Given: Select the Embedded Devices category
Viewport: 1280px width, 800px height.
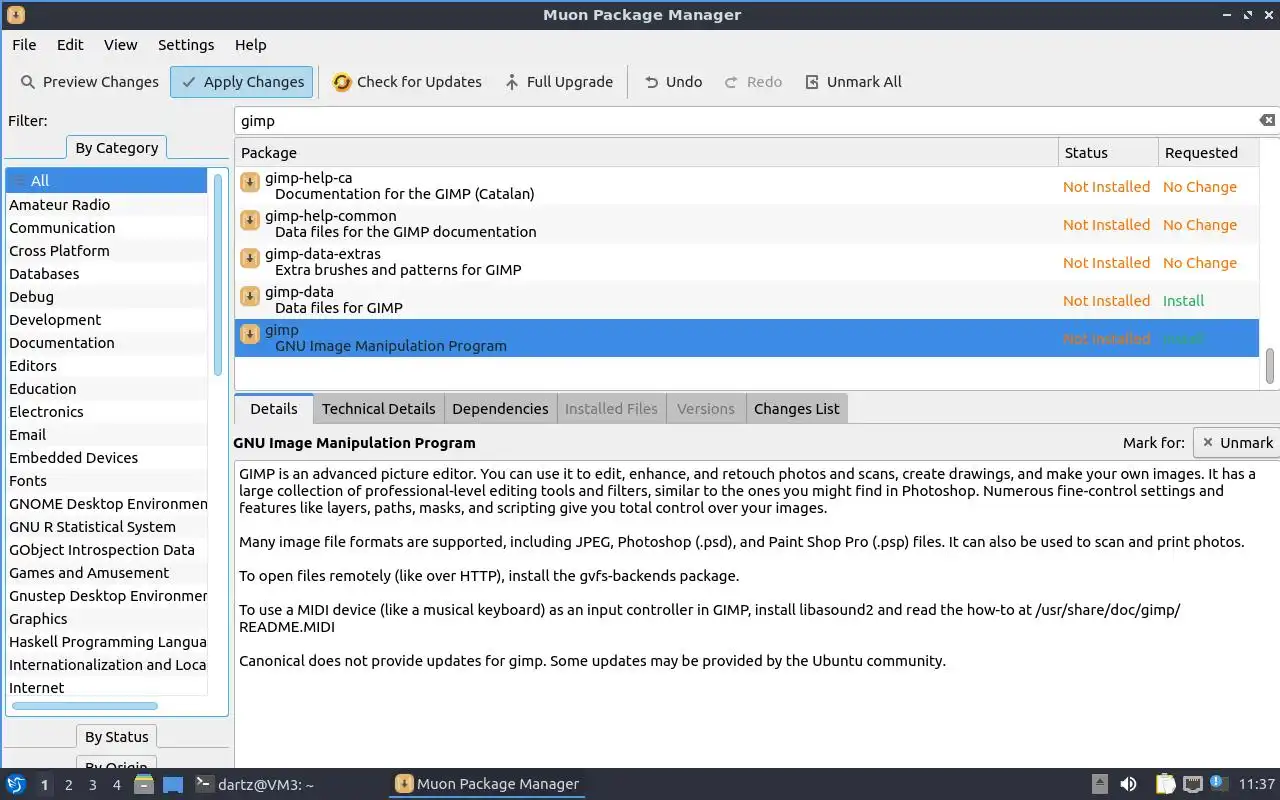Looking at the screenshot, I should (x=106, y=458).
